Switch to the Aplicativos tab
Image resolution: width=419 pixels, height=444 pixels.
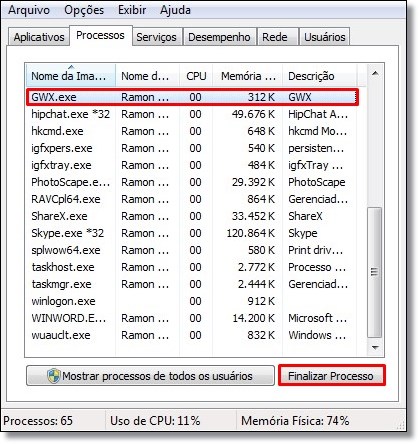(39, 37)
